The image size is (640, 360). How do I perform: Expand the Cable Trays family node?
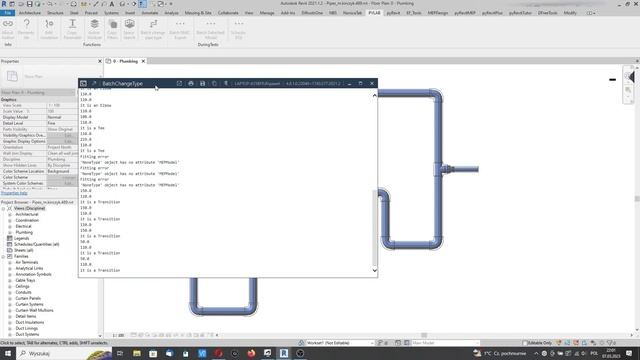point(10,280)
